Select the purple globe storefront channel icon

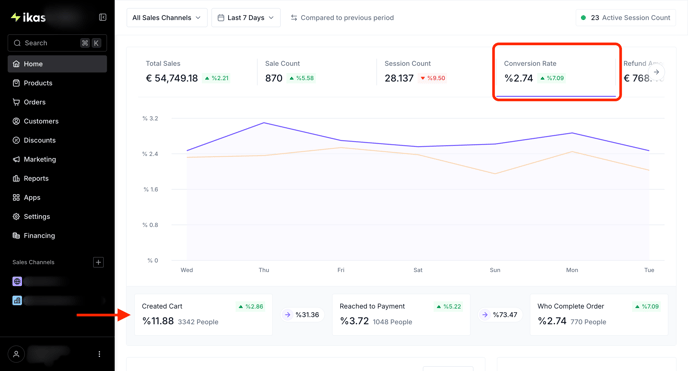[x=17, y=281]
